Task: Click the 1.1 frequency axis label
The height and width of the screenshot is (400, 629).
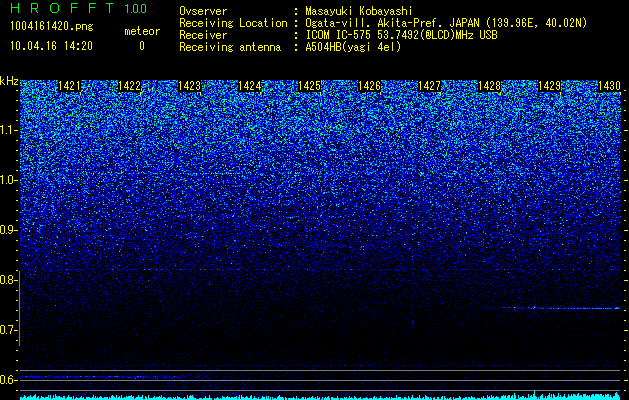Action: tap(8, 130)
